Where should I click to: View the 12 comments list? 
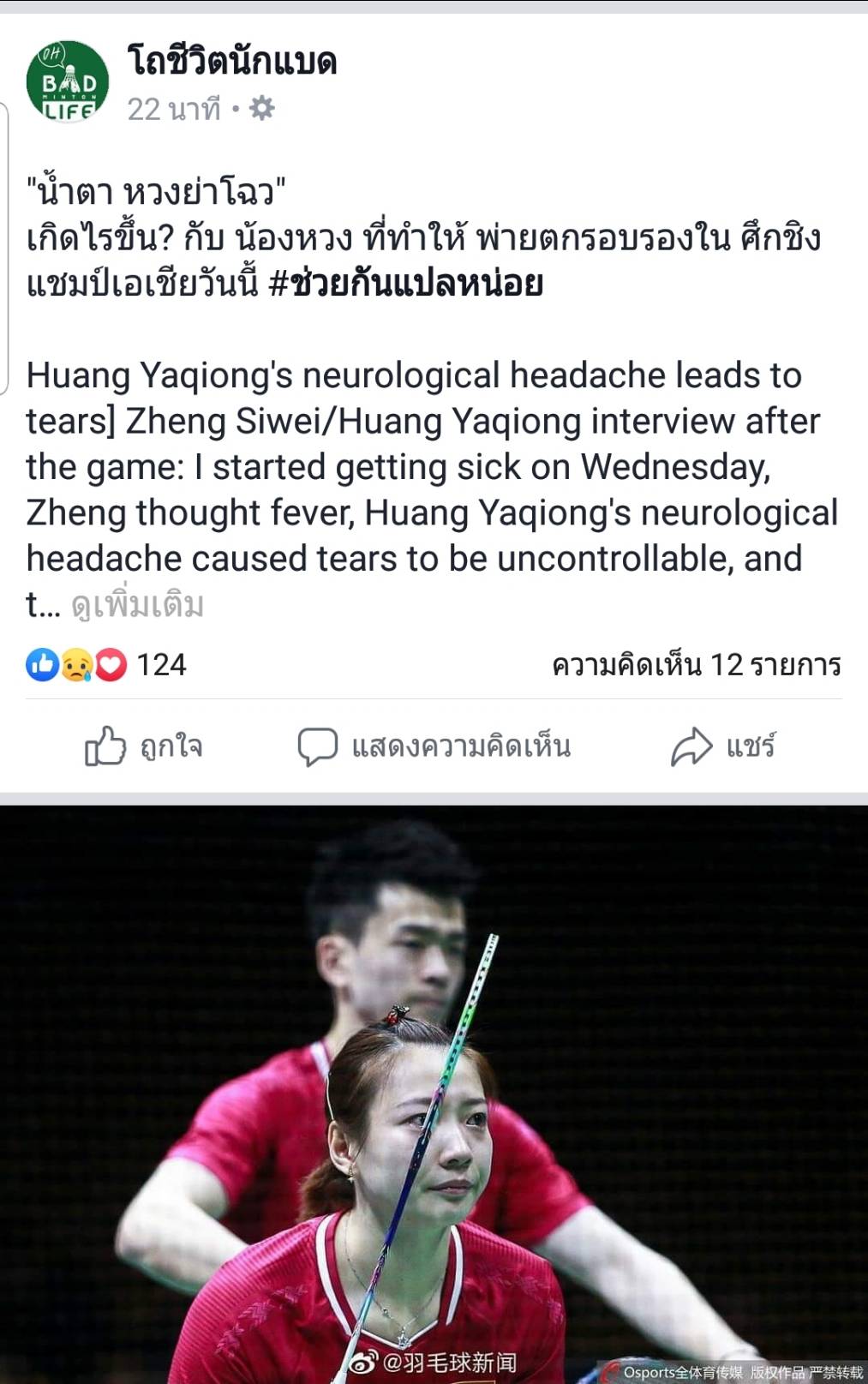pos(697,664)
